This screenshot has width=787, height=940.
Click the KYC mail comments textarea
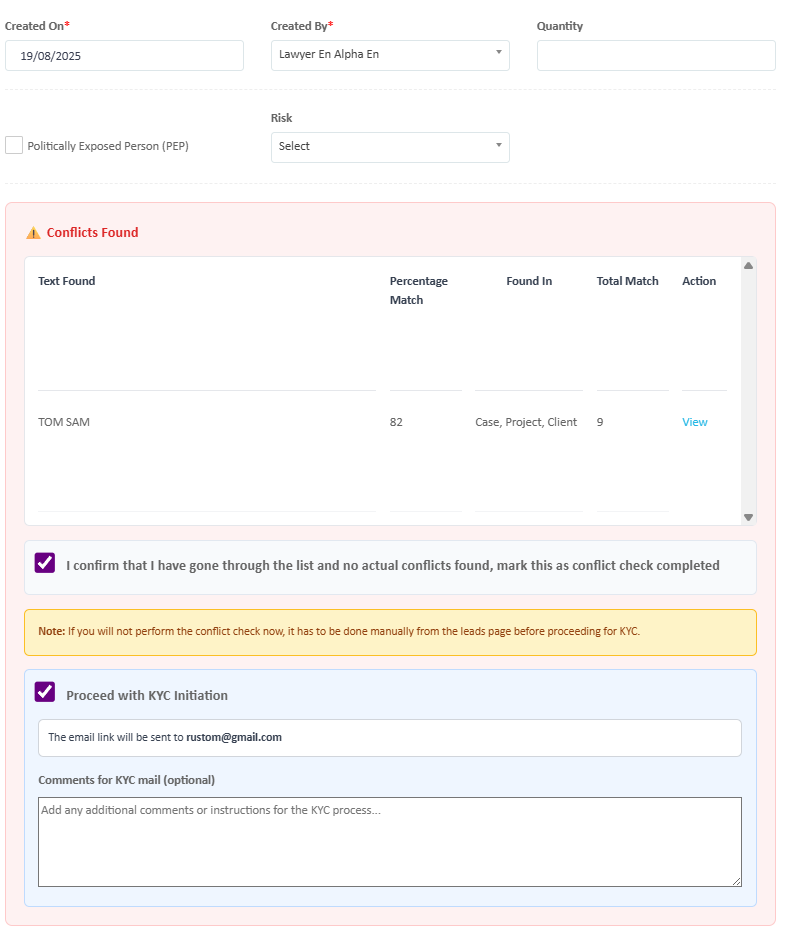click(390, 842)
